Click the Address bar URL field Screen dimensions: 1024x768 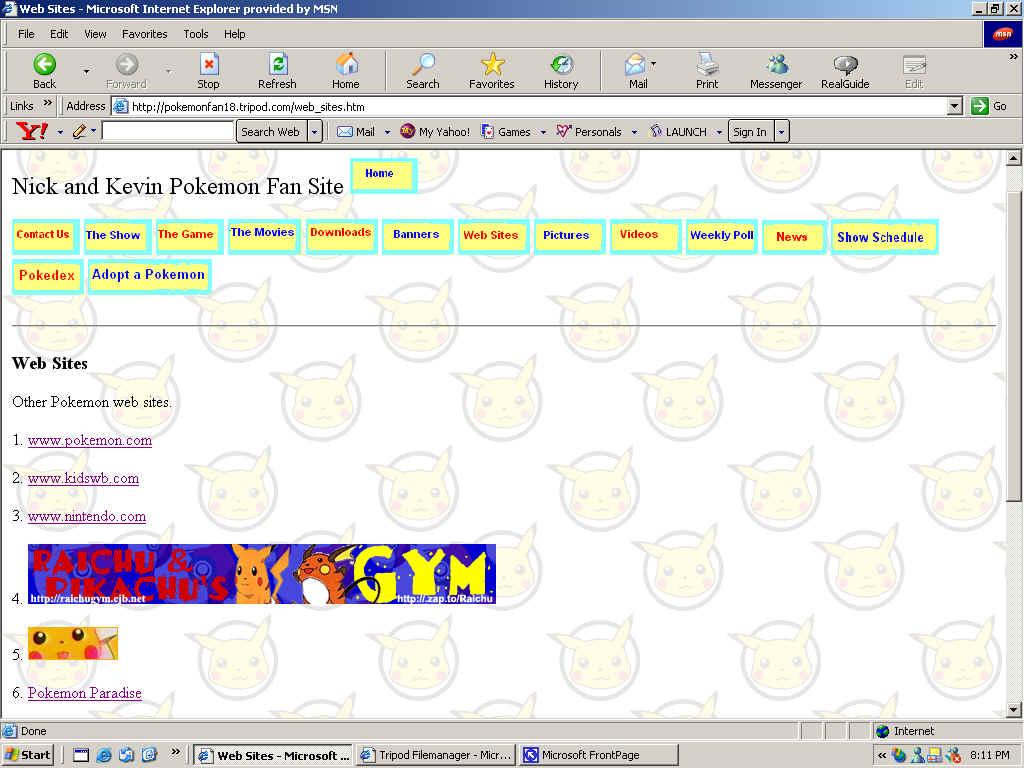click(x=529, y=106)
